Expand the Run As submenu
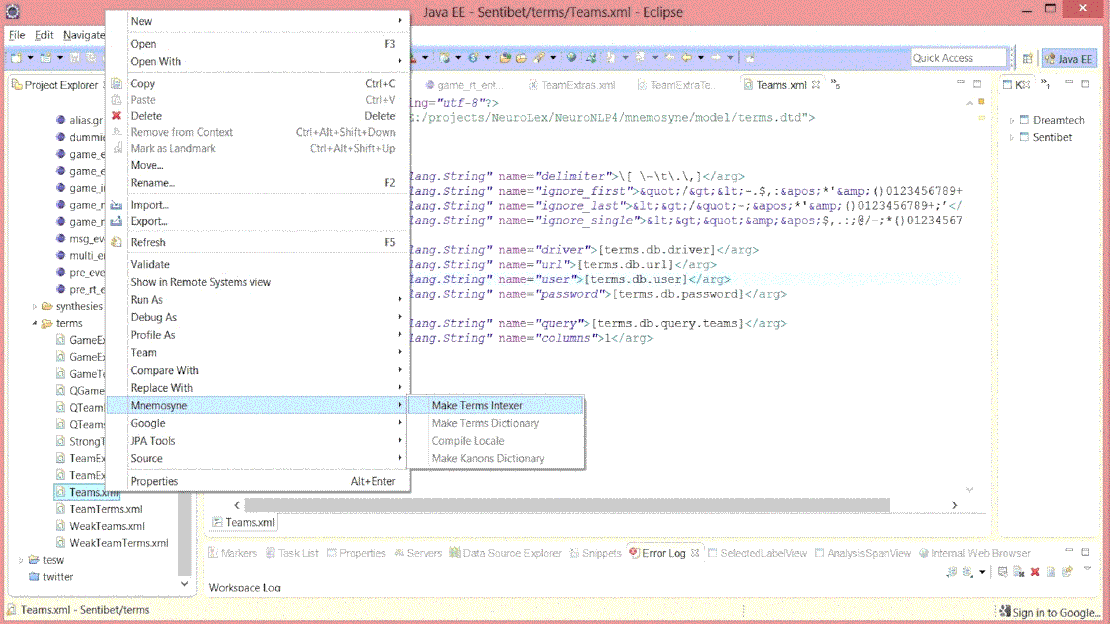 click(x=258, y=300)
